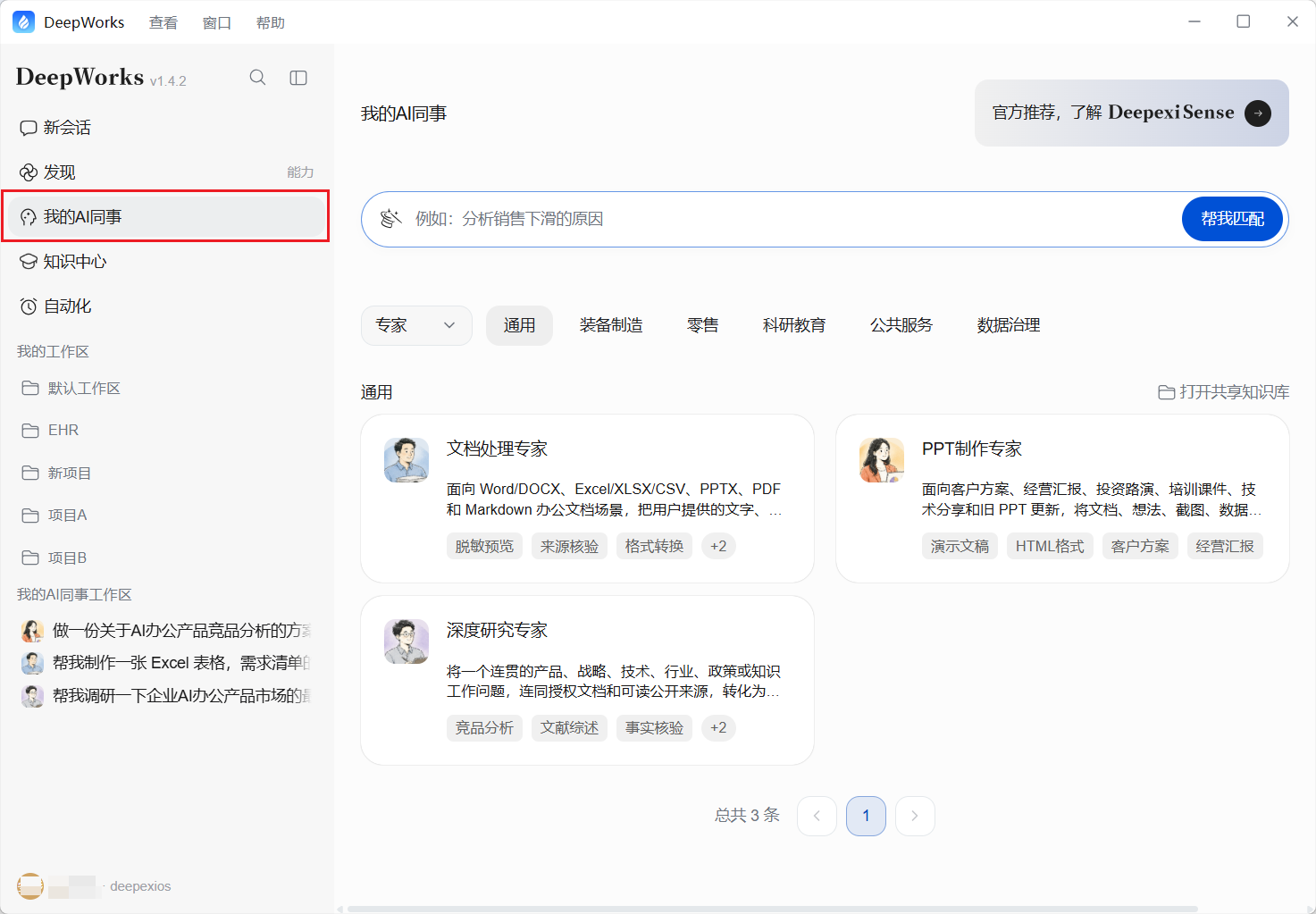The height and width of the screenshot is (914, 1316).
Task: Open the 自动化 page
Action: click(x=166, y=306)
